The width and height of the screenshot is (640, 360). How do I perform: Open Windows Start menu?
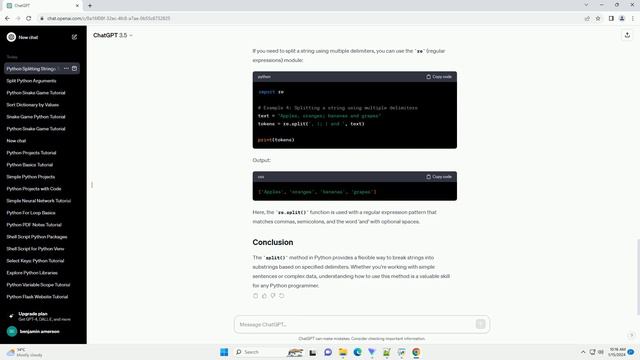tap(224, 352)
